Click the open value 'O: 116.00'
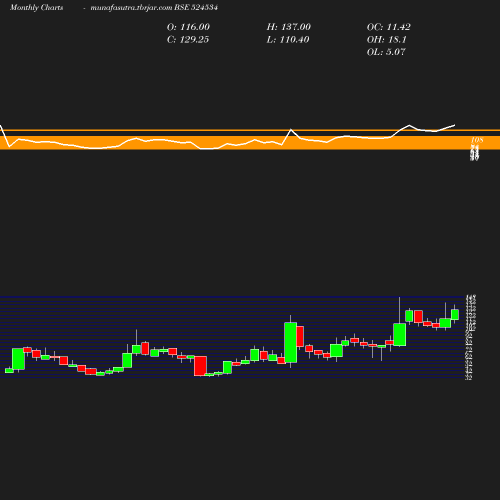The width and height of the screenshot is (500, 500). point(188,27)
